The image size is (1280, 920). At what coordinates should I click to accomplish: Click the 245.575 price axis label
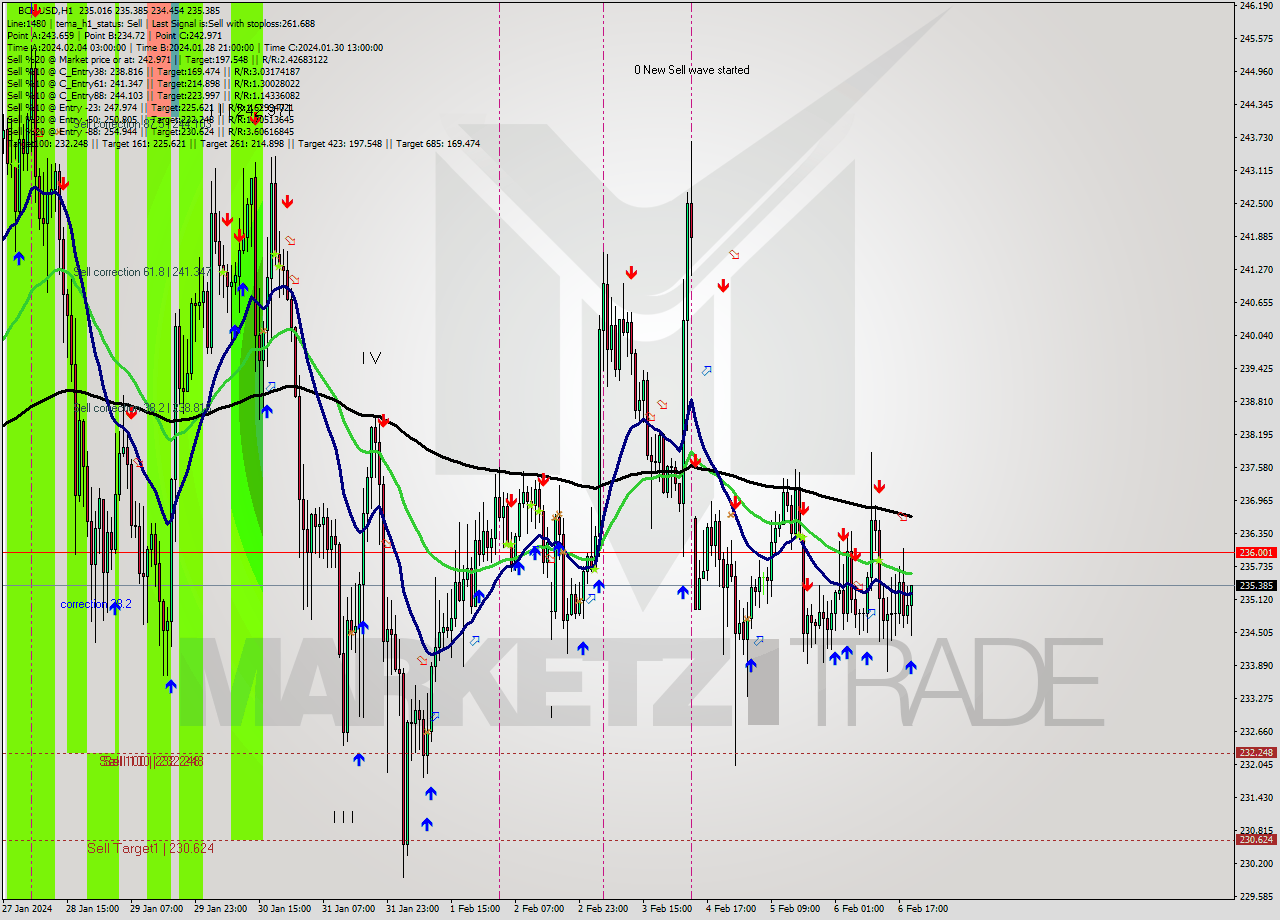1255,39
